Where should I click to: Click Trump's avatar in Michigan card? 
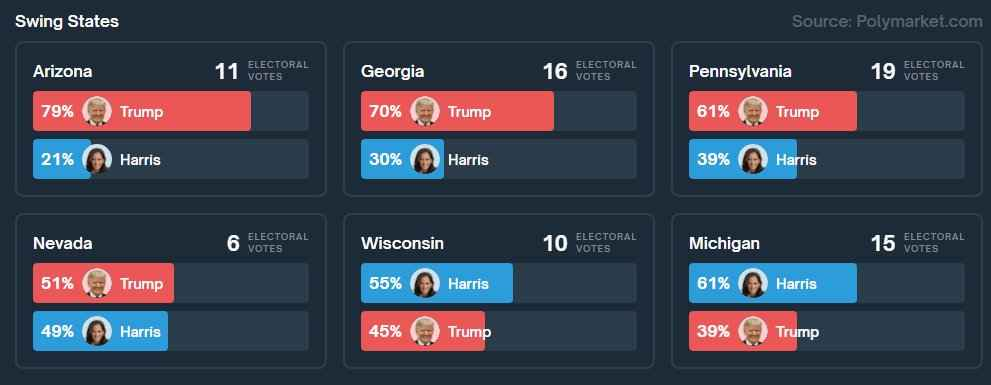[753, 331]
